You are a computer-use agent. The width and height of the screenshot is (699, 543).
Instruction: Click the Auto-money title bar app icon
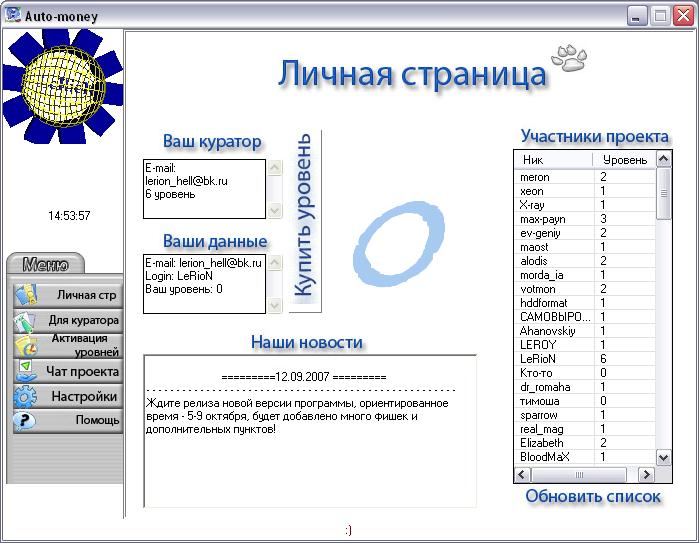click(x=13, y=15)
